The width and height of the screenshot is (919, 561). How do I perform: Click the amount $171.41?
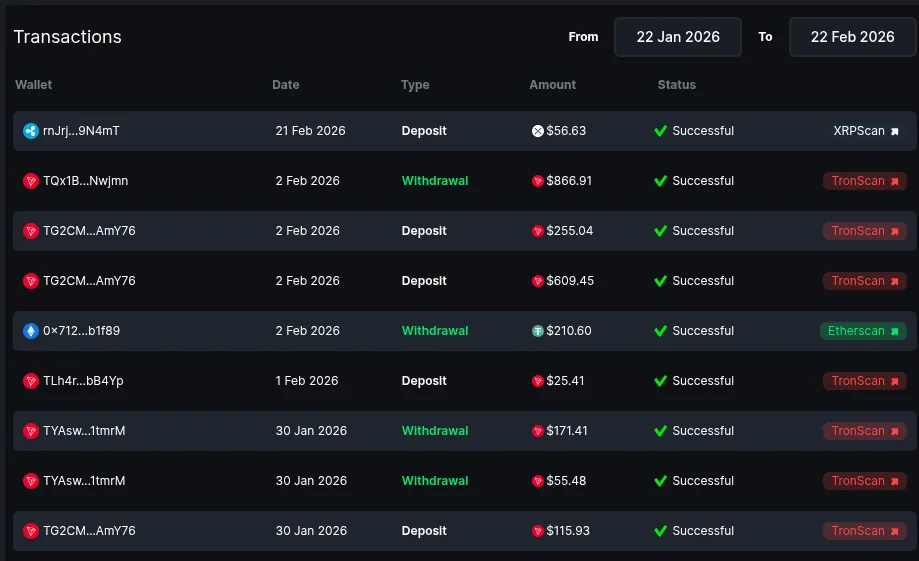(x=567, y=431)
